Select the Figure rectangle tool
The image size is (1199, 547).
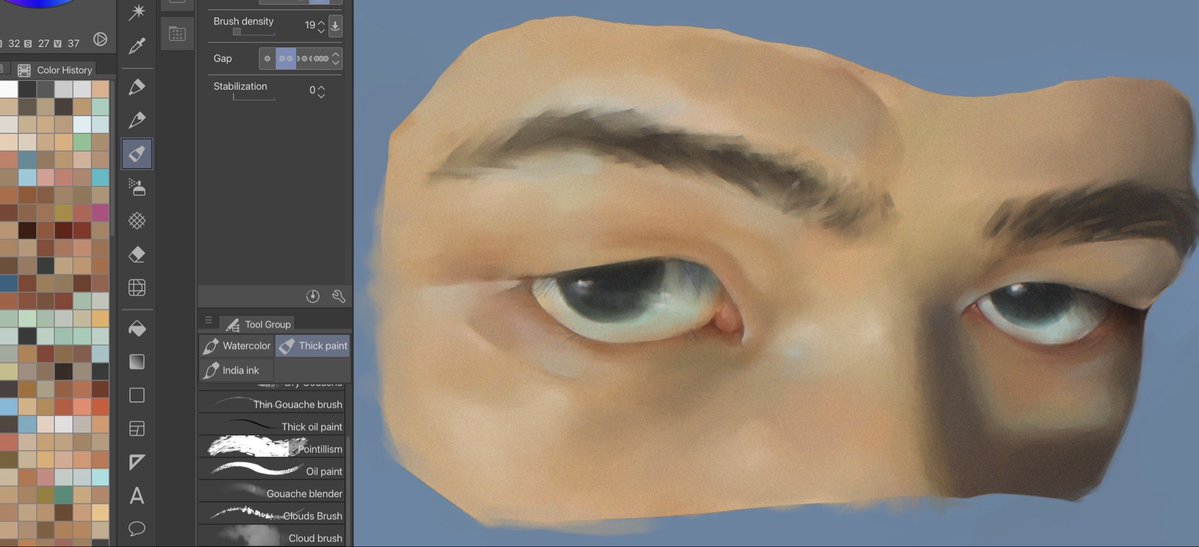point(137,395)
